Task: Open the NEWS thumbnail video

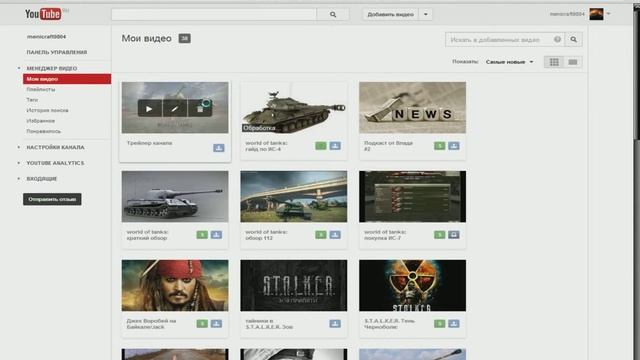Action: 412,107
